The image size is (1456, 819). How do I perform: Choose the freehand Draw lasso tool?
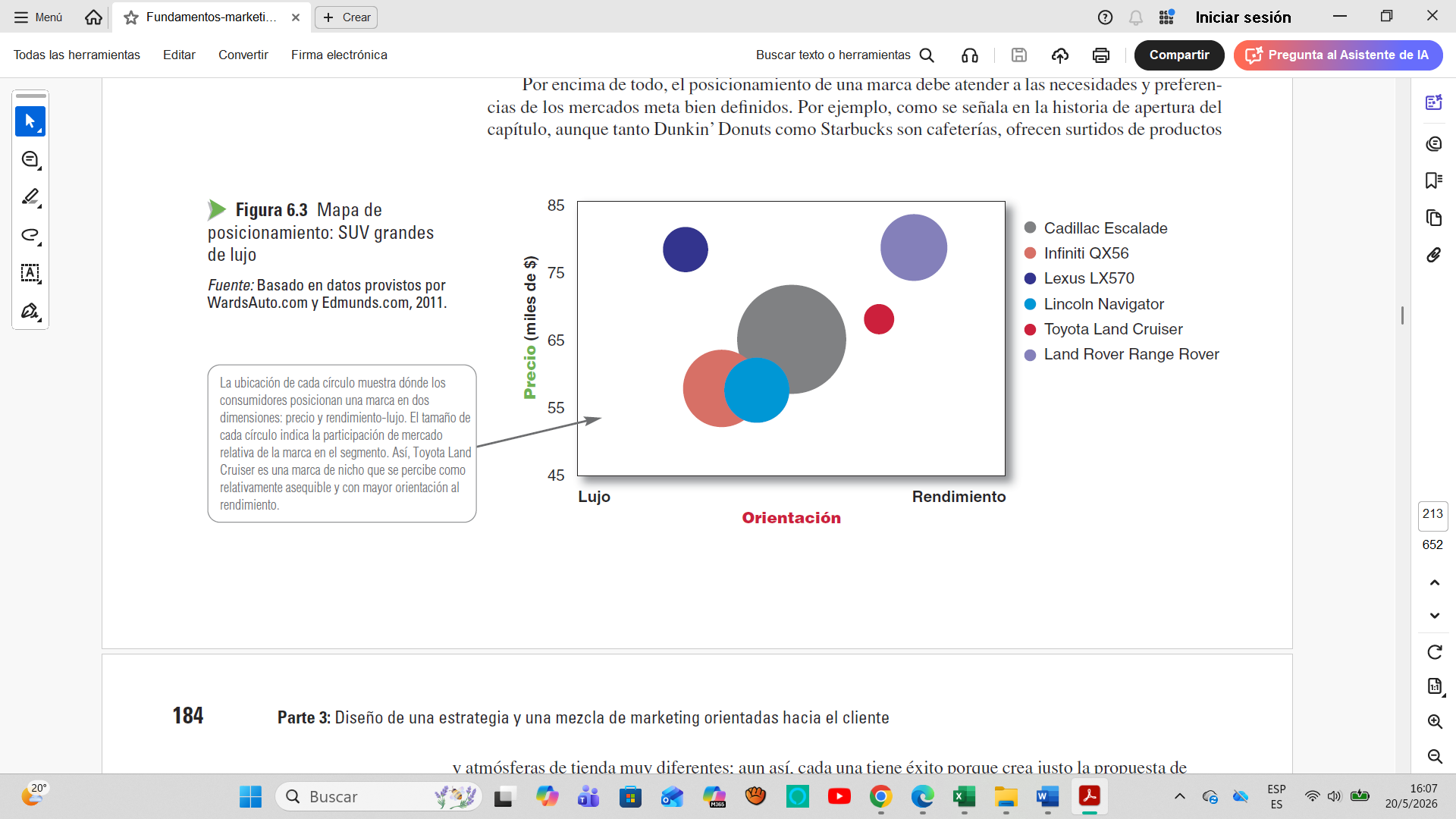30,235
